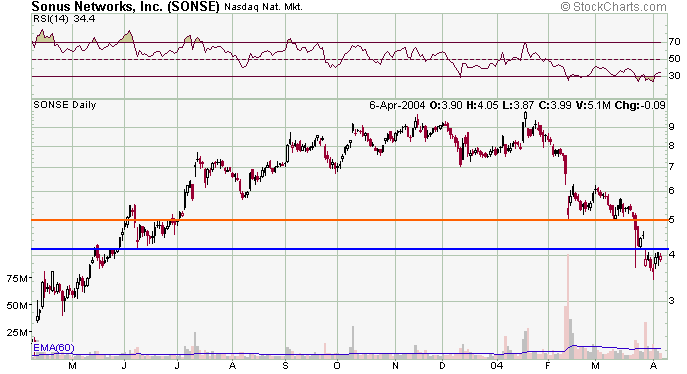This screenshot has width=687, height=374.
Task: Click the 50M volume axis label
Action: coord(18,305)
